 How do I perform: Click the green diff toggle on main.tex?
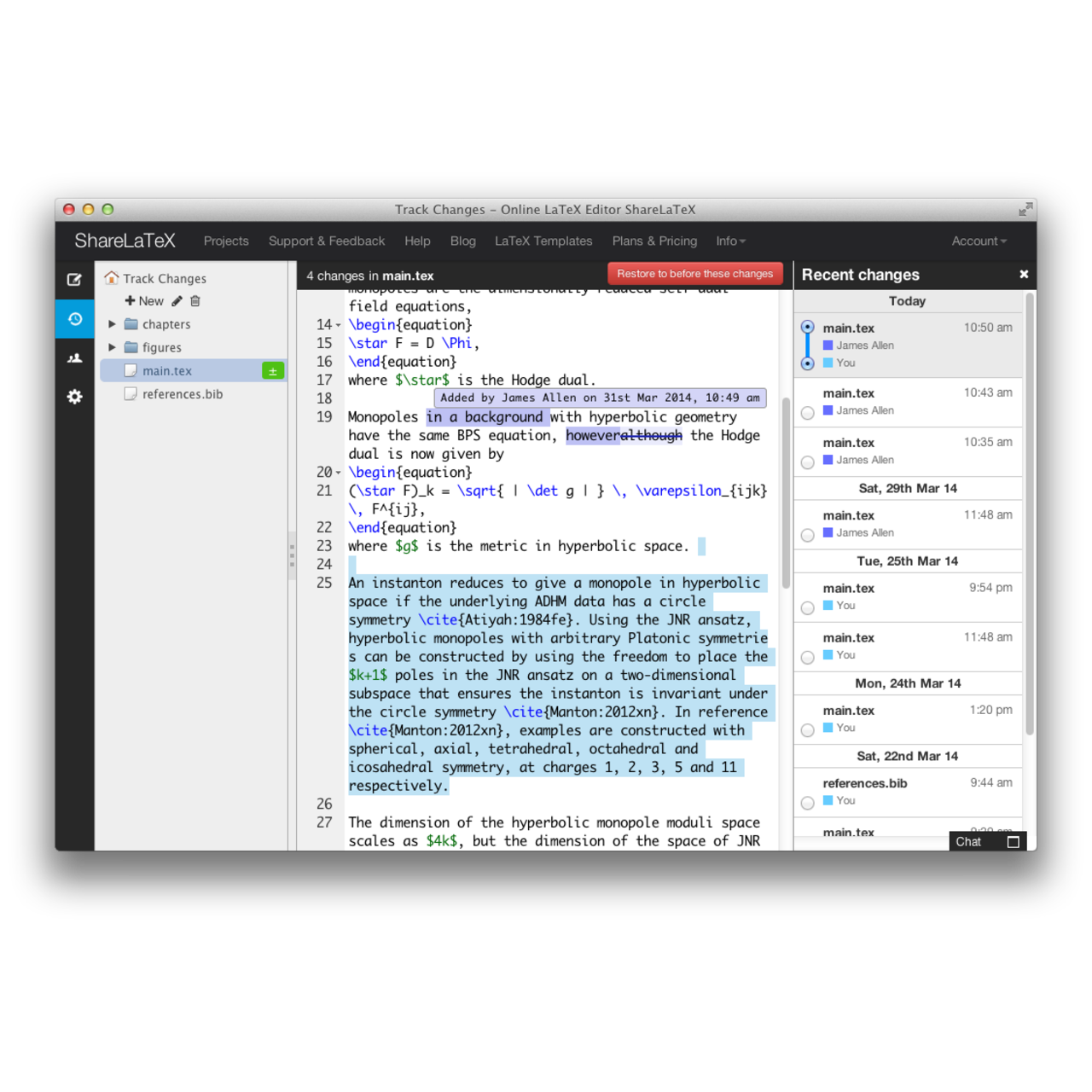point(272,370)
